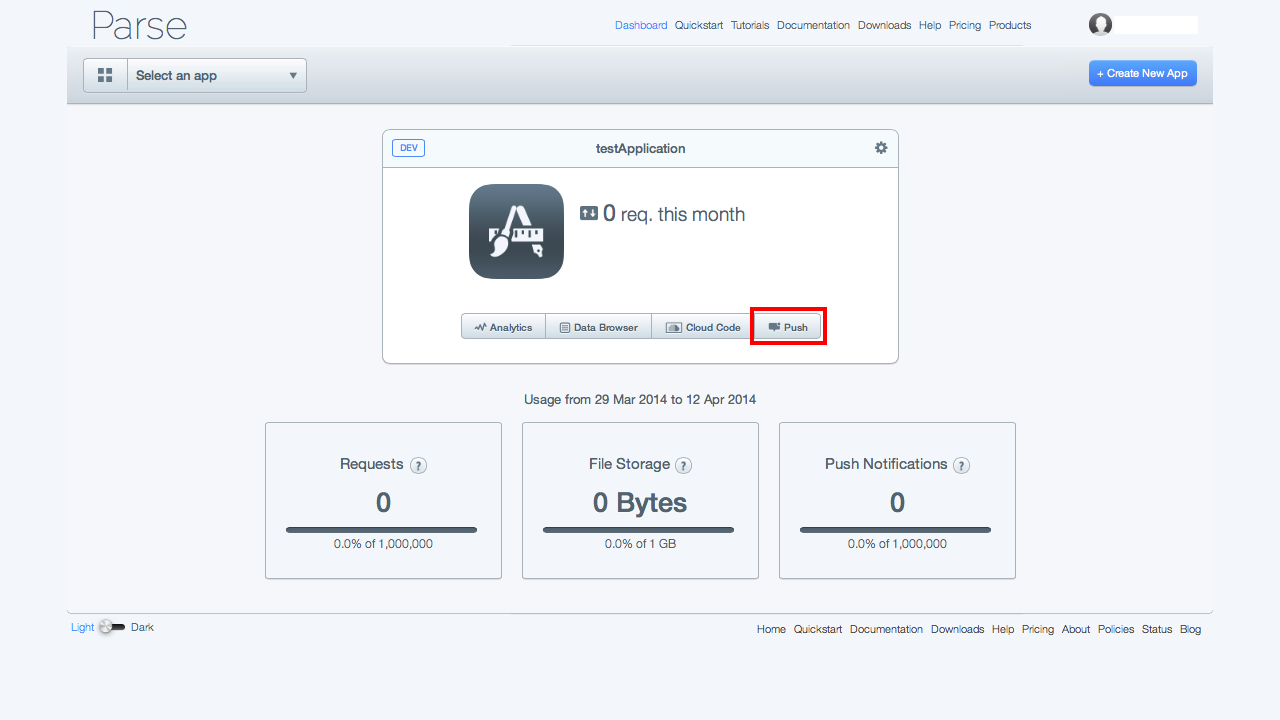Select the Light theme label
The image size is (1280, 720).
pos(82,627)
